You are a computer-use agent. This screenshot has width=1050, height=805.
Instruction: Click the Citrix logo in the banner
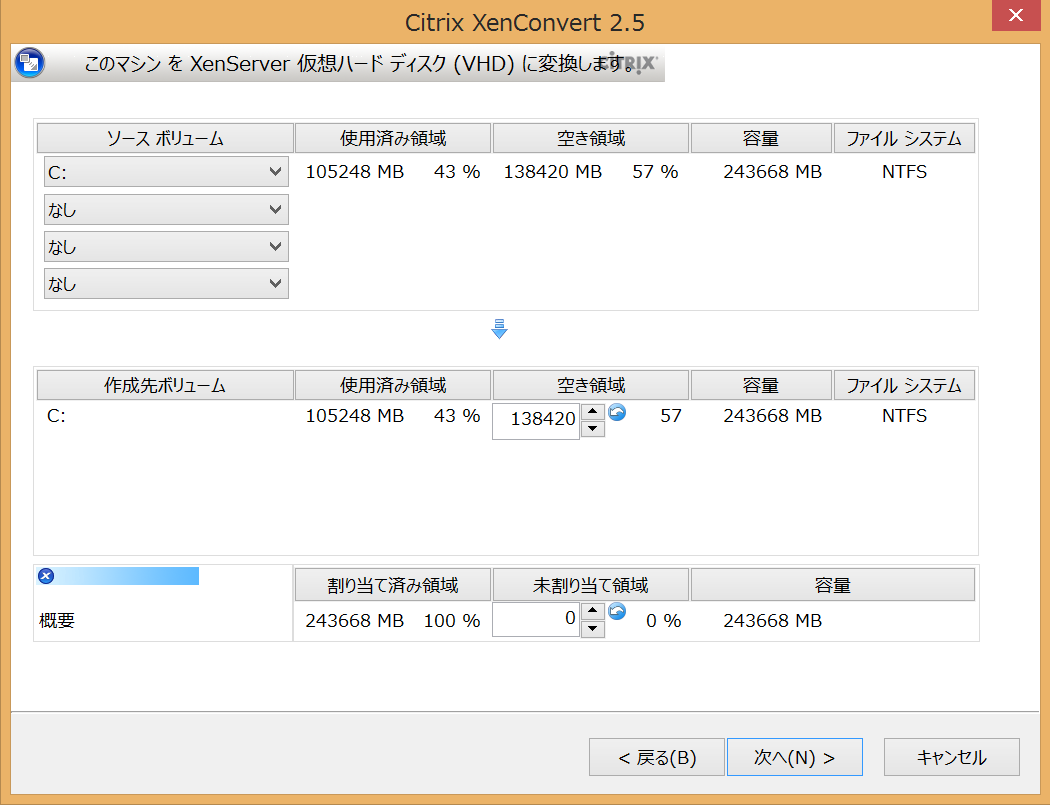point(630,63)
